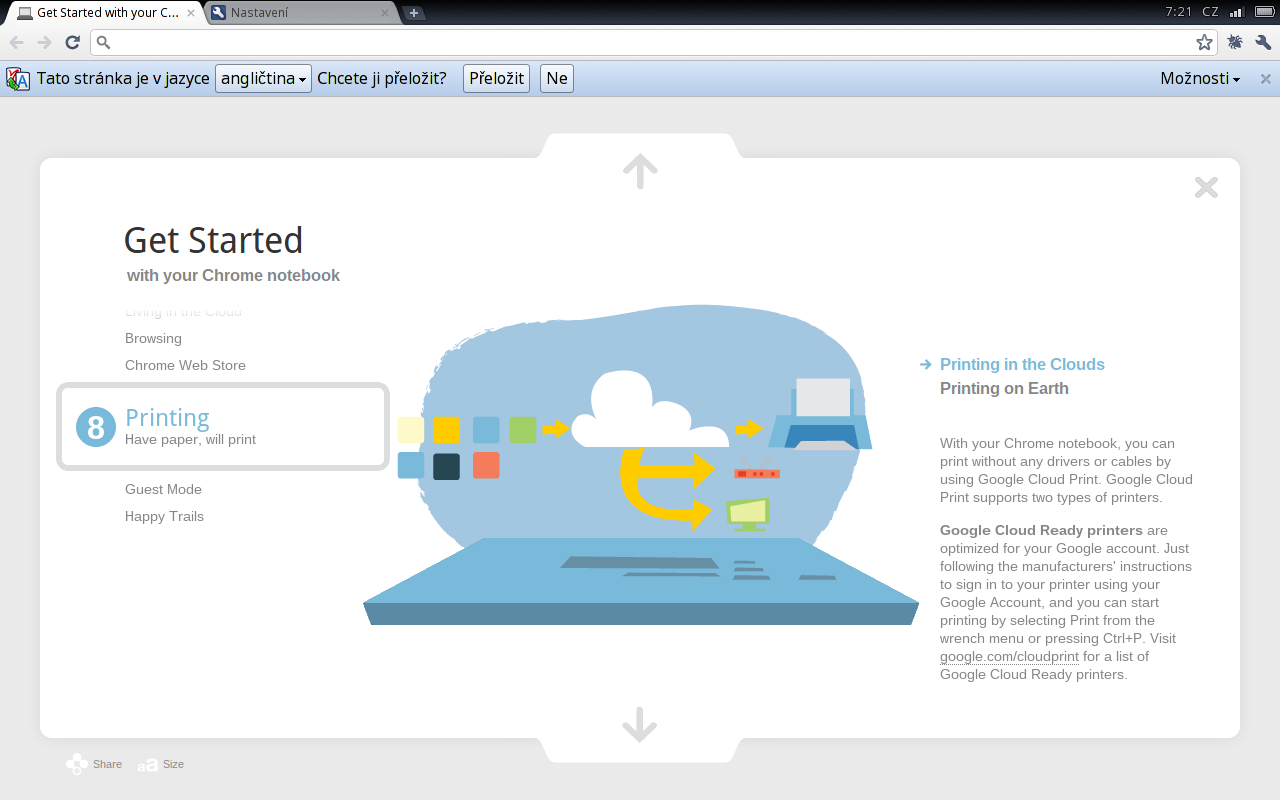Go forward using the browser forward arrow
Viewport: 1280px width, 800px height.
44,42
